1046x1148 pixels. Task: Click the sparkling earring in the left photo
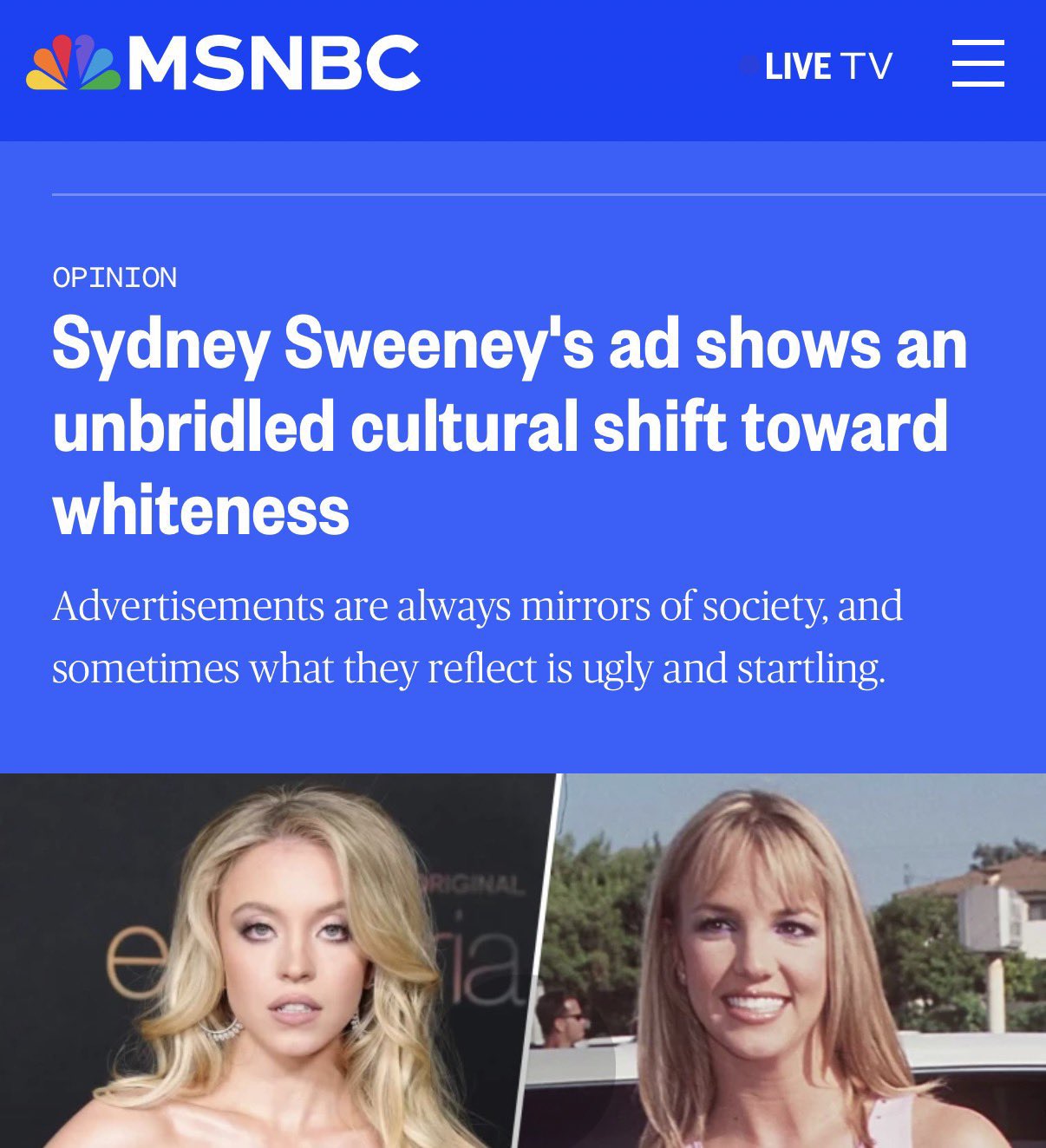(222, 1029)
